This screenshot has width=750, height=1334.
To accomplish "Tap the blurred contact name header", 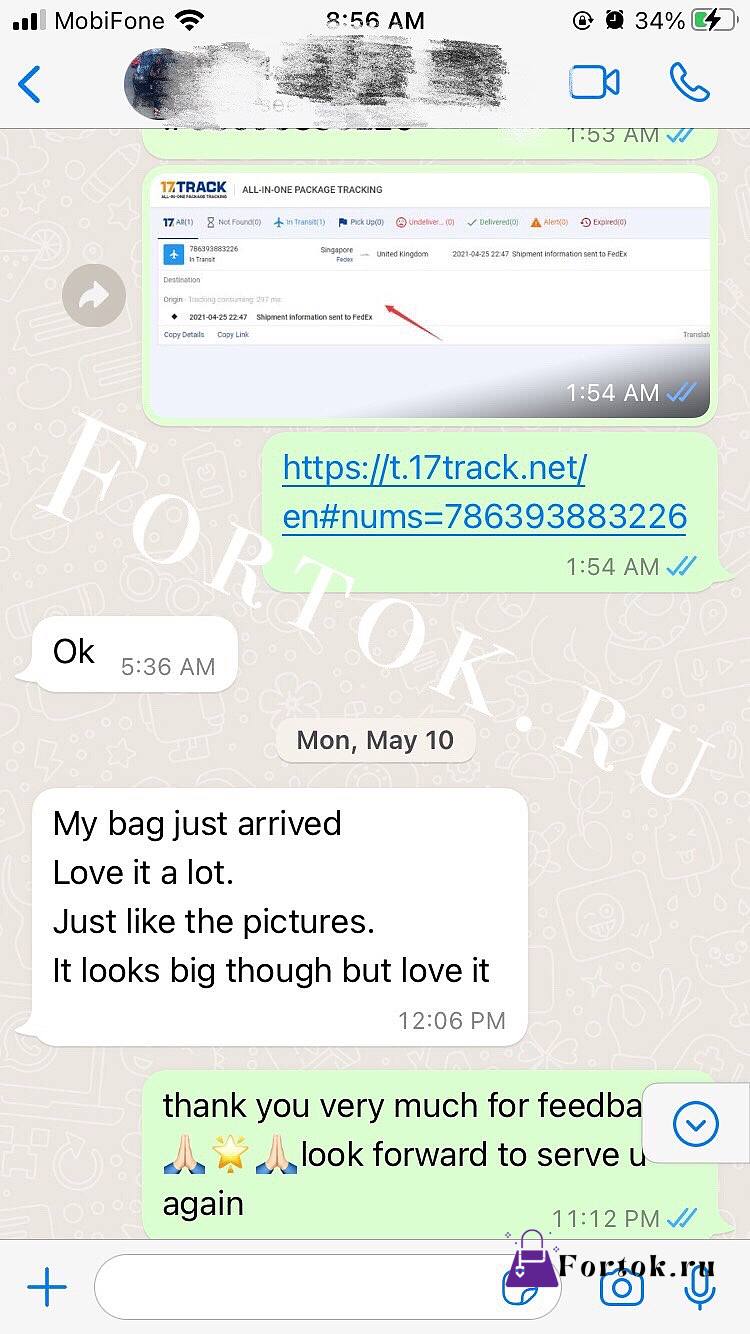I will click(340, 80).
